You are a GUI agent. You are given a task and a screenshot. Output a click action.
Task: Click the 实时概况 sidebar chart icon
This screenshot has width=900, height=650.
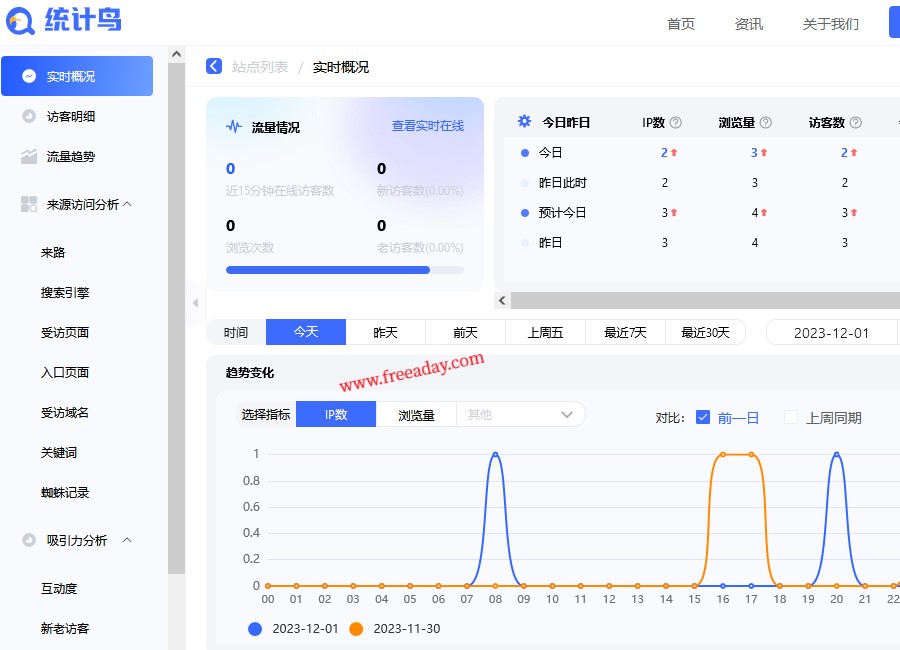29,76
